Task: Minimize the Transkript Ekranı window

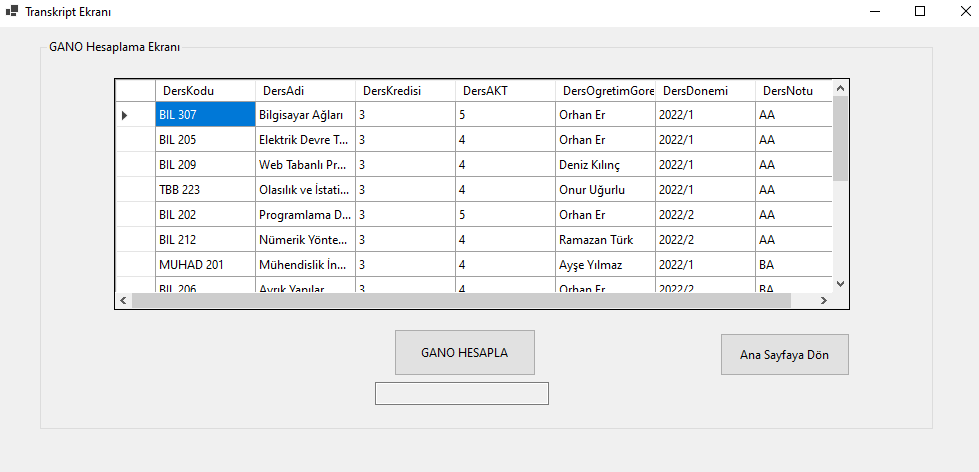Action: tap(876, 11)
